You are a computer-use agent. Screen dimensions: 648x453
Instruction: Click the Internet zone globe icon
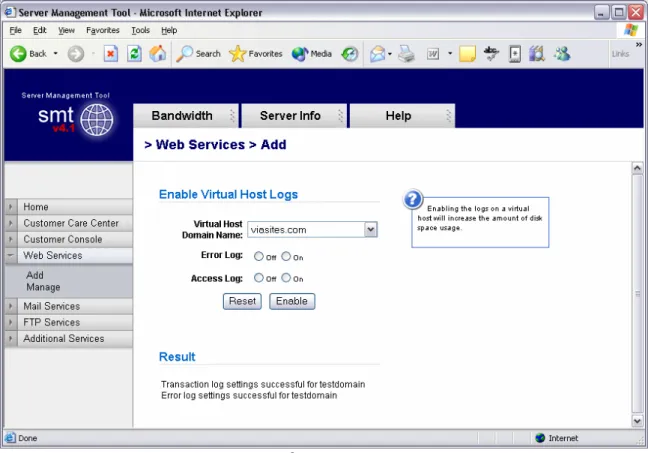[540, 438]
